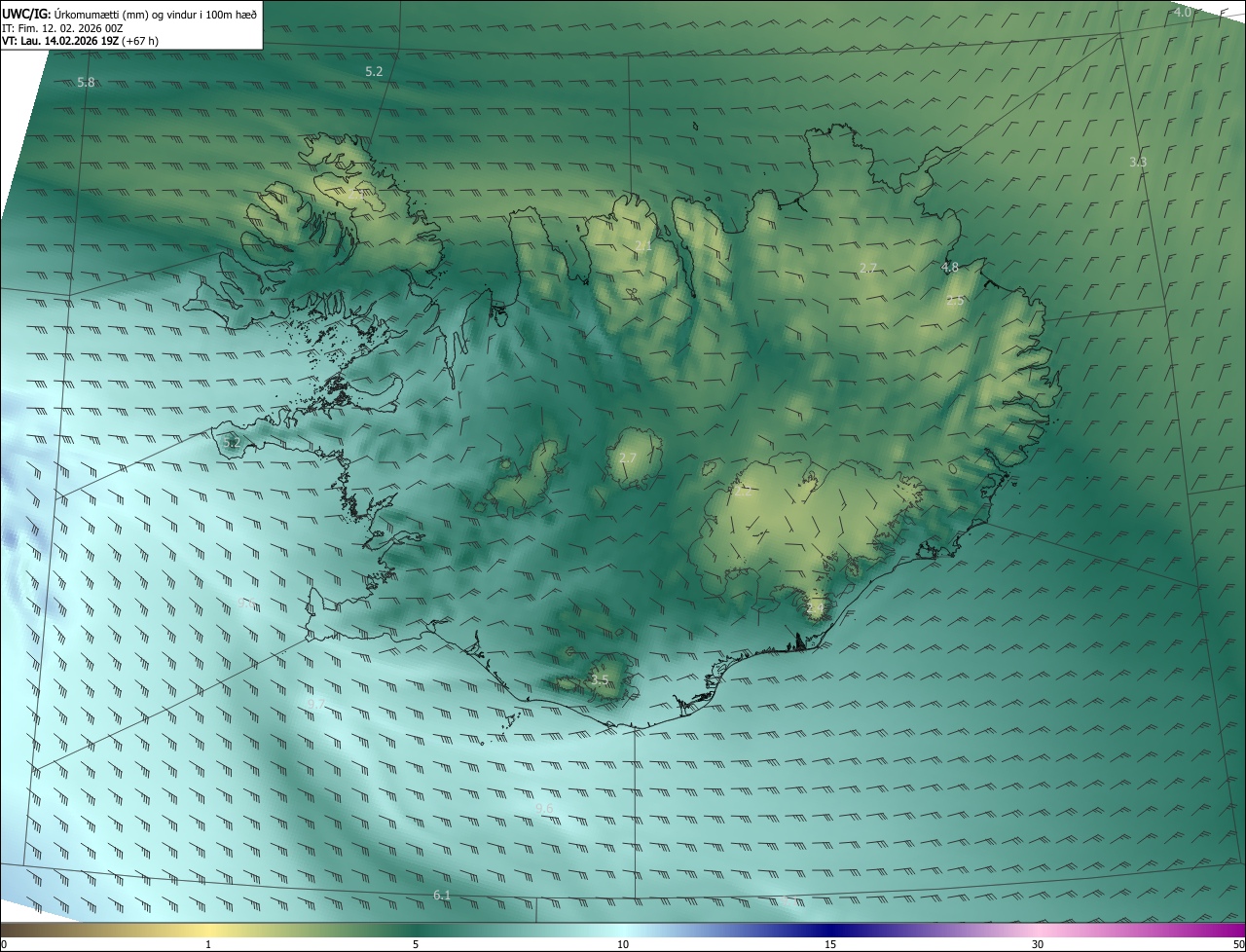Click the 9.7 value label
This screenshot has width=1246, height=952.
tap(316, 704)
